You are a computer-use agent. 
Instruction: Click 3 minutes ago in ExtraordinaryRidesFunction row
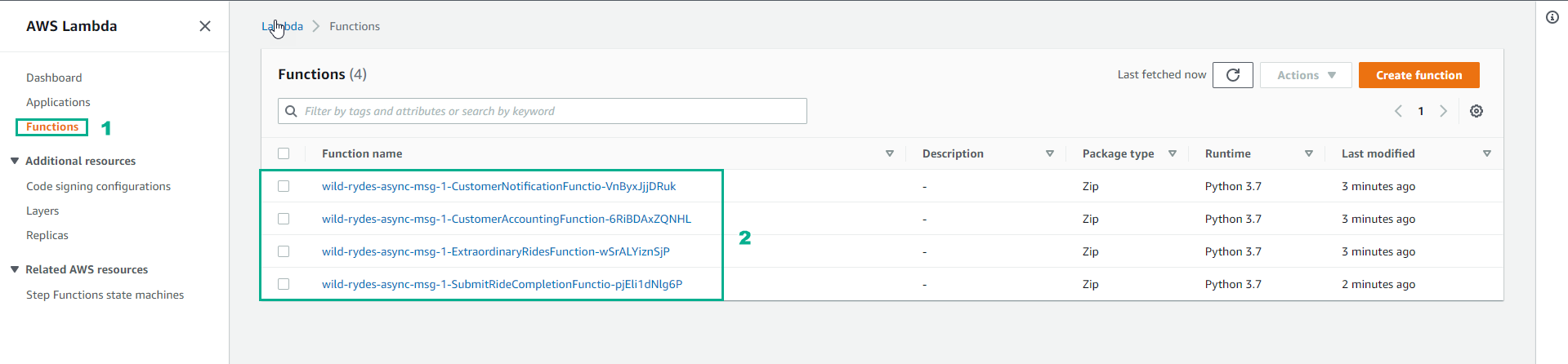[x=1378, y=251]
